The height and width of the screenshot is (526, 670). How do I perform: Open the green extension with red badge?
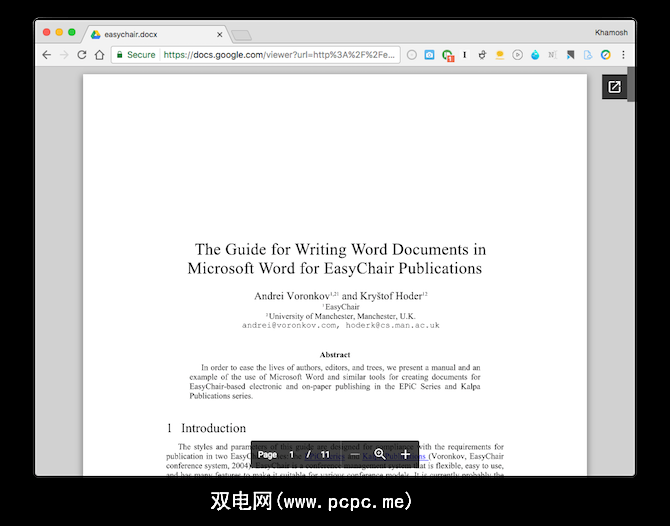(x=448, y=56)
